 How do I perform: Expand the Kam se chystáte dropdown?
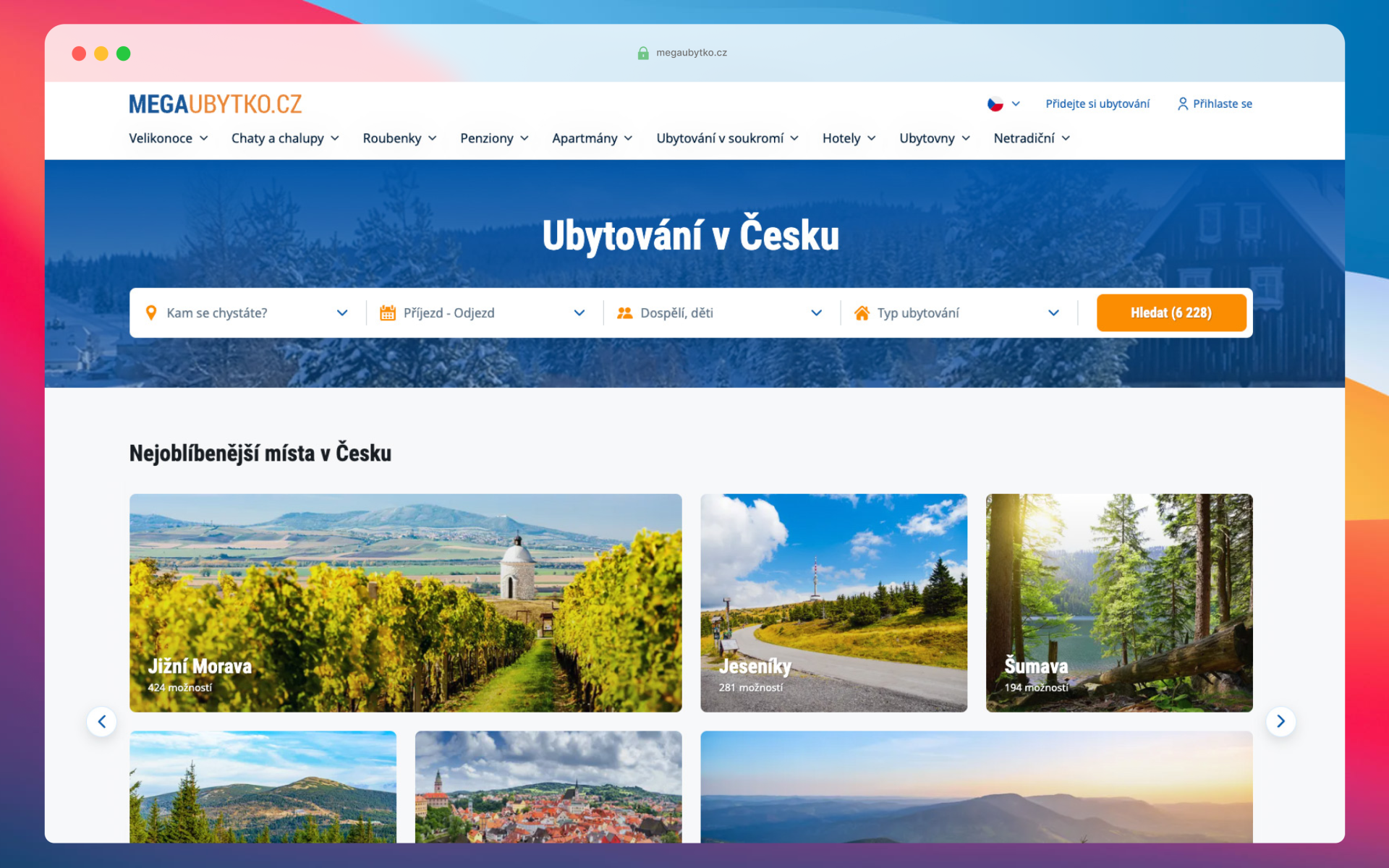342,312
